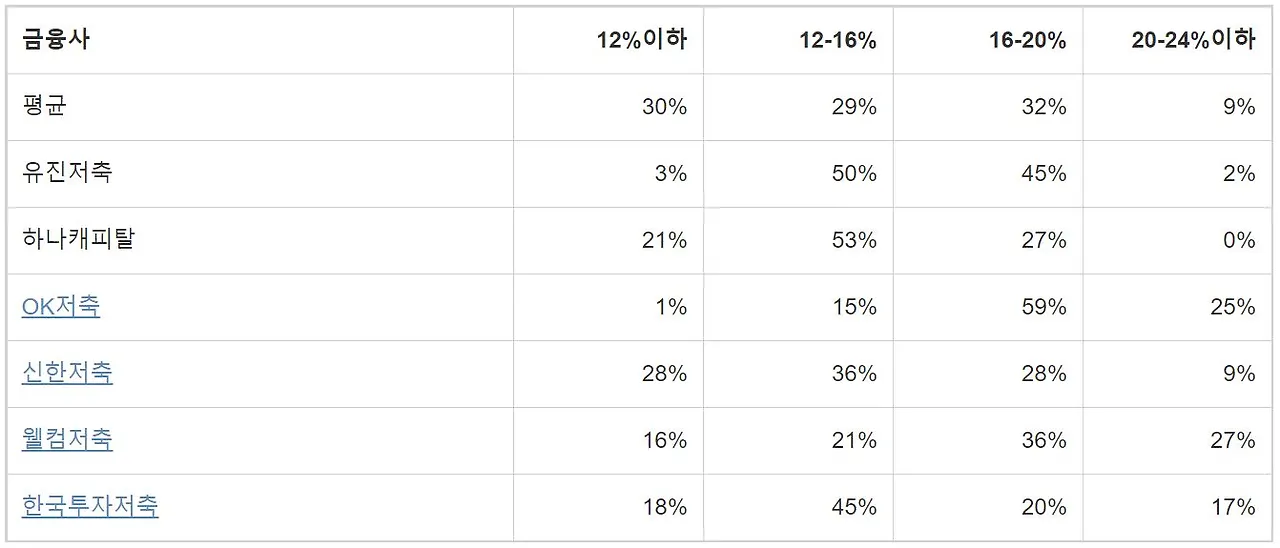This screenshot has width=1280, height=548.
Task: Click the 20-24%이하 column header
Action: [1194, 40]
